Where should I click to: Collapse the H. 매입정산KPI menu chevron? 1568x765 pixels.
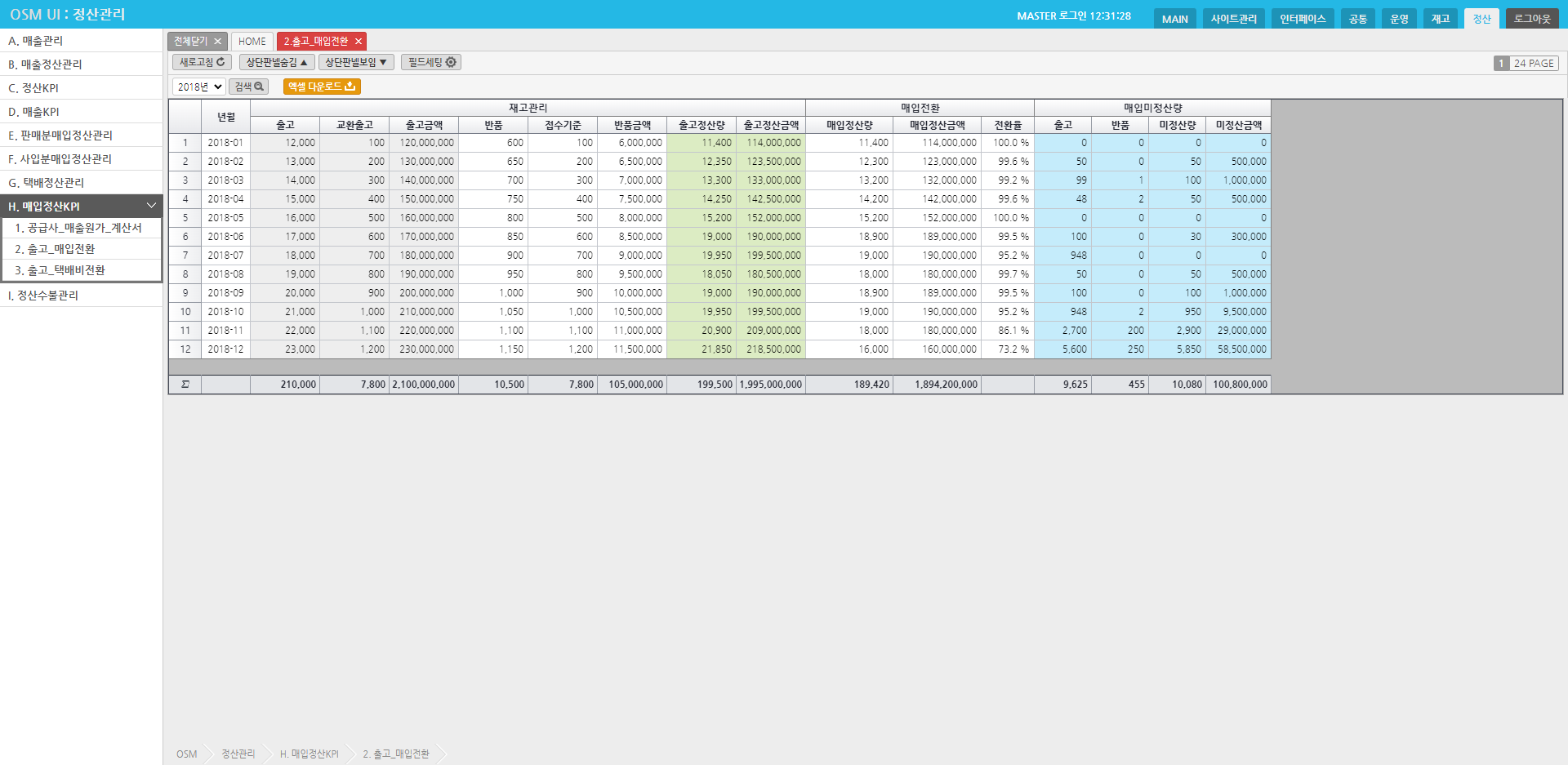point(151,206)
